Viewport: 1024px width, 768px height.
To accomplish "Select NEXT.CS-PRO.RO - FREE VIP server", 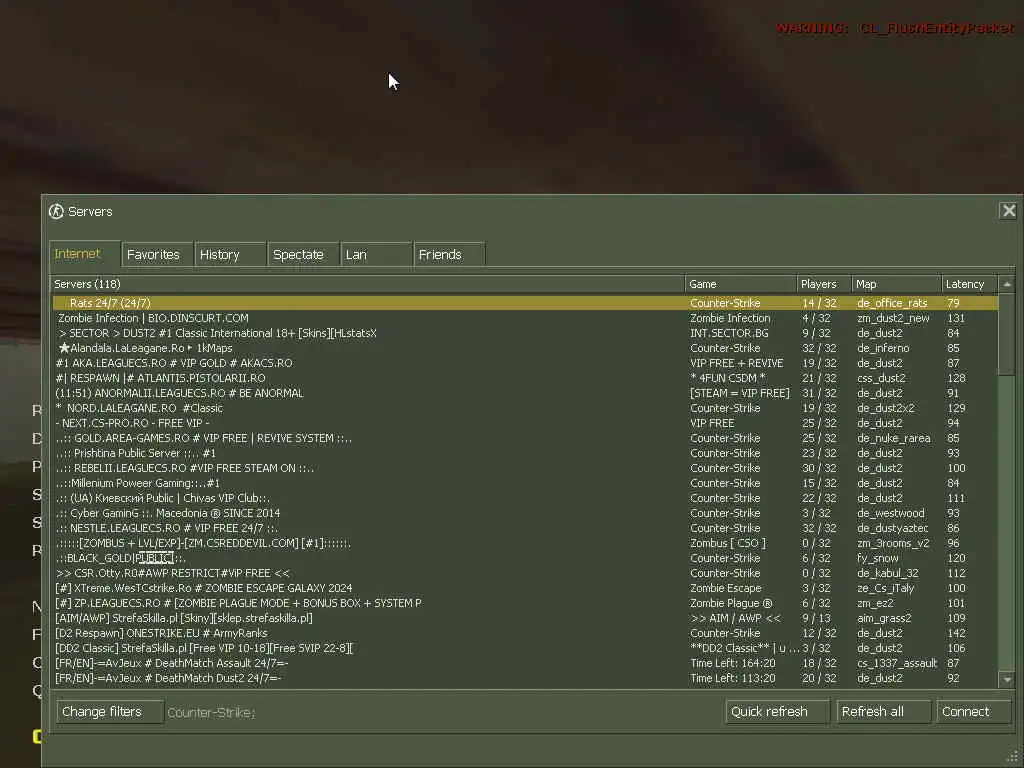I will tap(525, 423).
